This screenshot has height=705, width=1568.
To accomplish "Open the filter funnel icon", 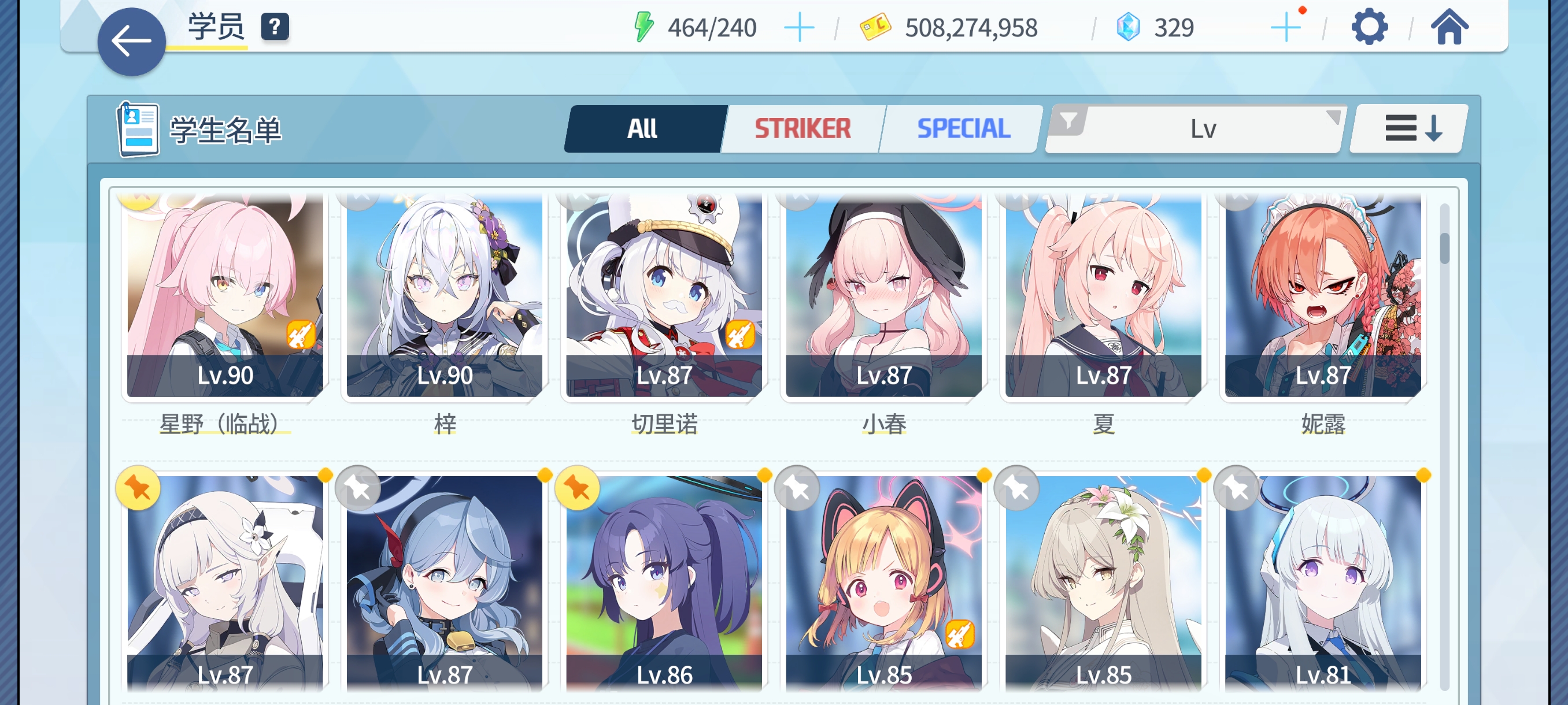I will 1068,122.
